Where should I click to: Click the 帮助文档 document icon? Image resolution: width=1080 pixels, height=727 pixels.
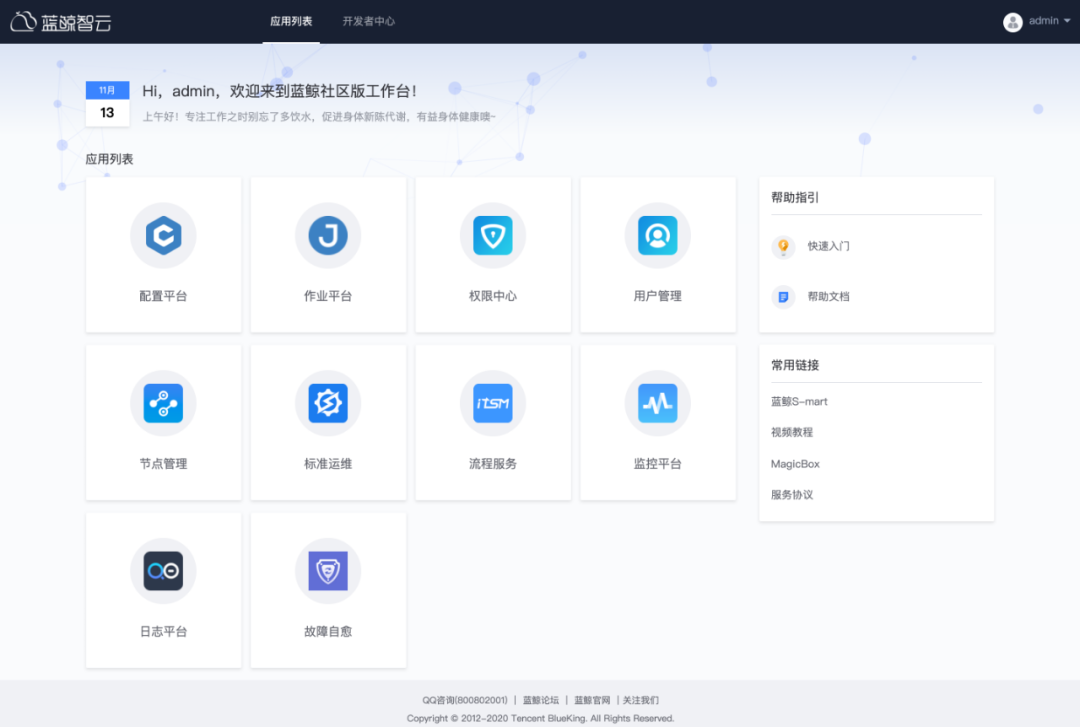coord(783,297)
